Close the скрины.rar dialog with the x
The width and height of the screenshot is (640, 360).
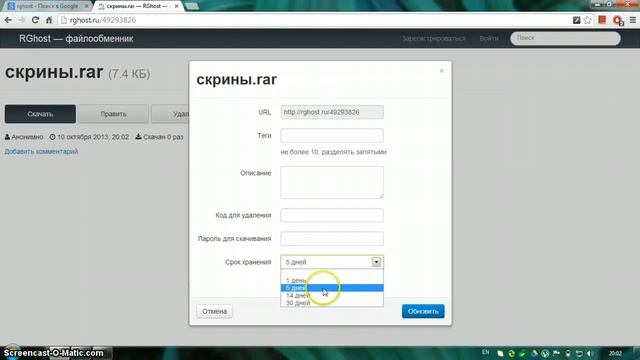442,71
